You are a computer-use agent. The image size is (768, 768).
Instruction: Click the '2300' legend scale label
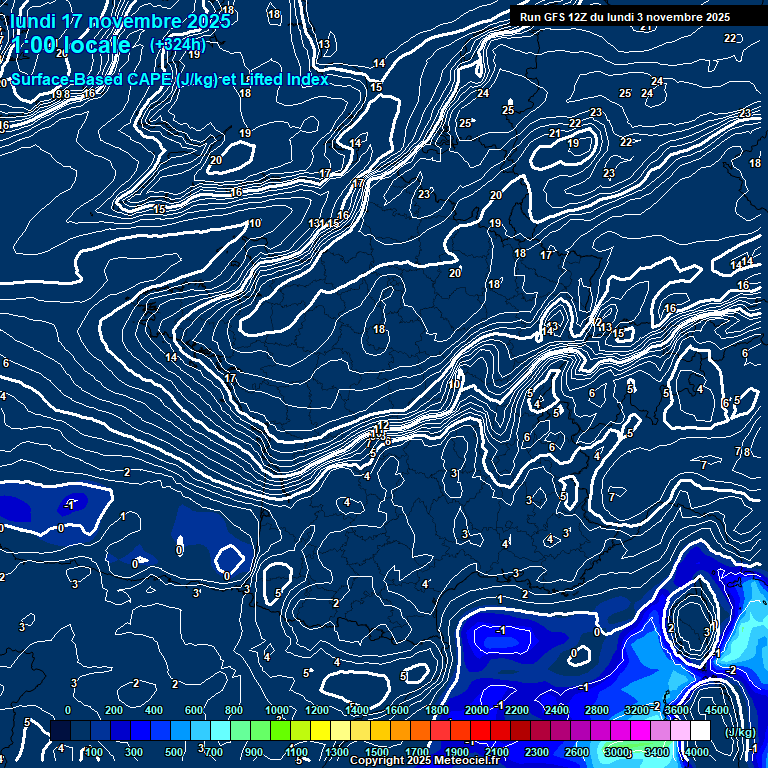(x=537, y=752)
